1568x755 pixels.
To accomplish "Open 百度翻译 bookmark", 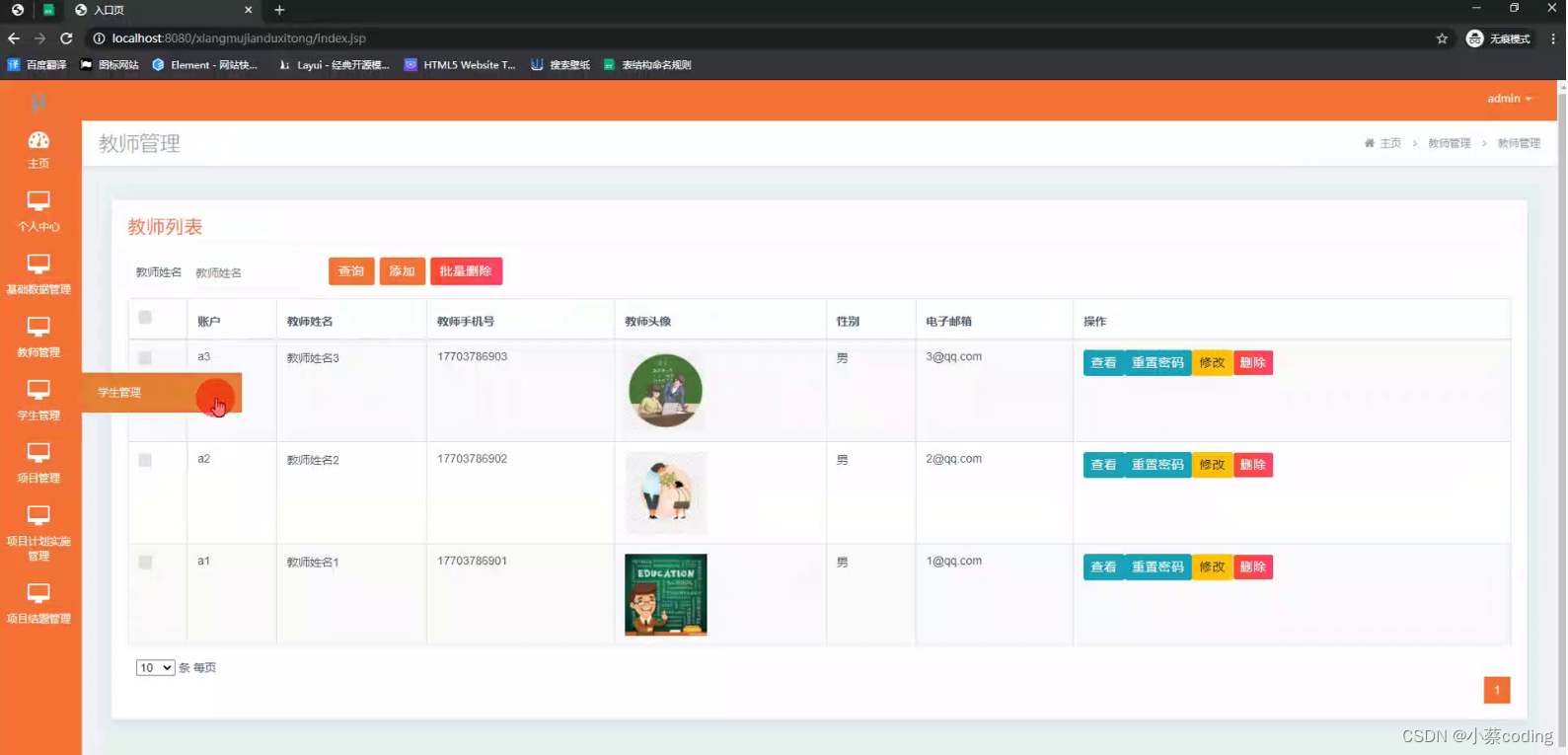I will click(37, 65).
